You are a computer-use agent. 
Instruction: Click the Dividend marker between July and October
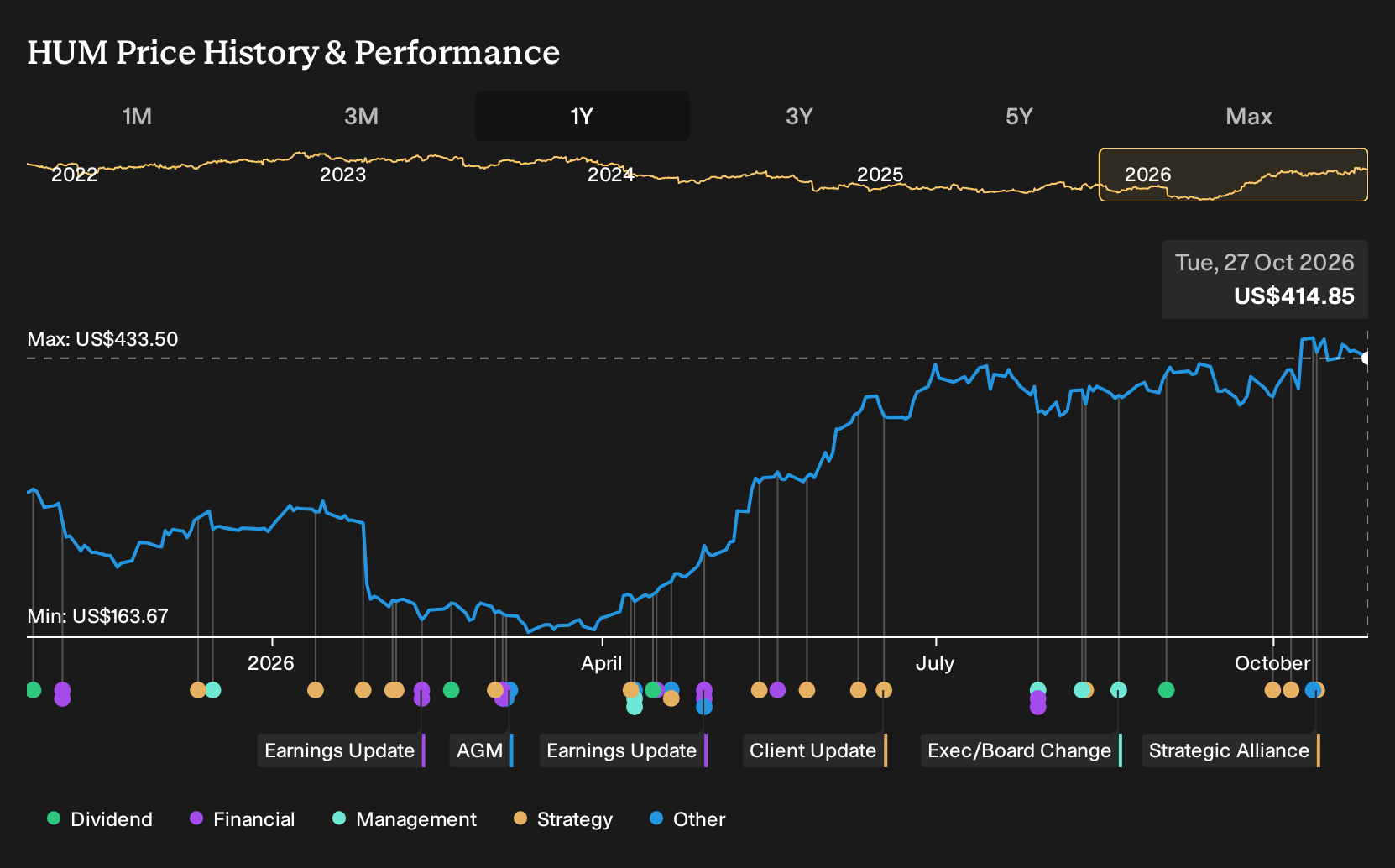(x=1166, y=690)
